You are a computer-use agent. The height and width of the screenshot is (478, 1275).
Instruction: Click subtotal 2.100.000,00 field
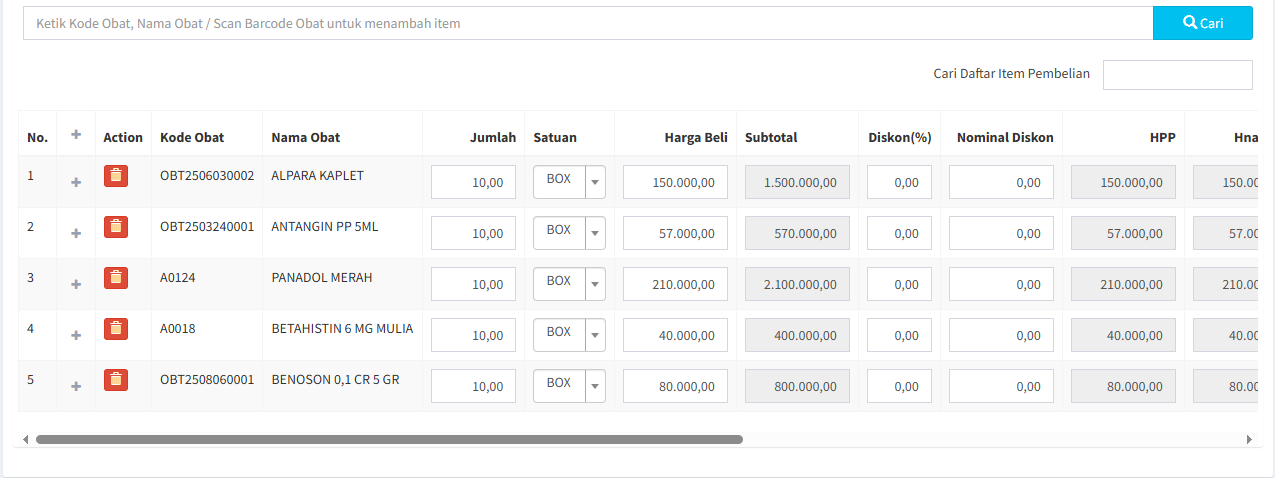click(797, 284)
